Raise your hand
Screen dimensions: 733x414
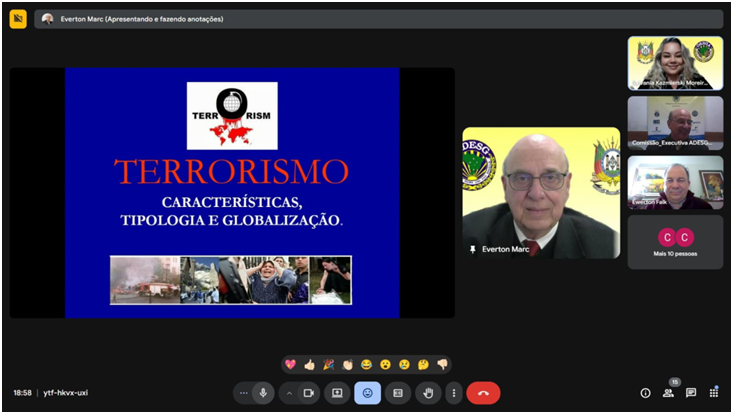[x=428, y=393]
